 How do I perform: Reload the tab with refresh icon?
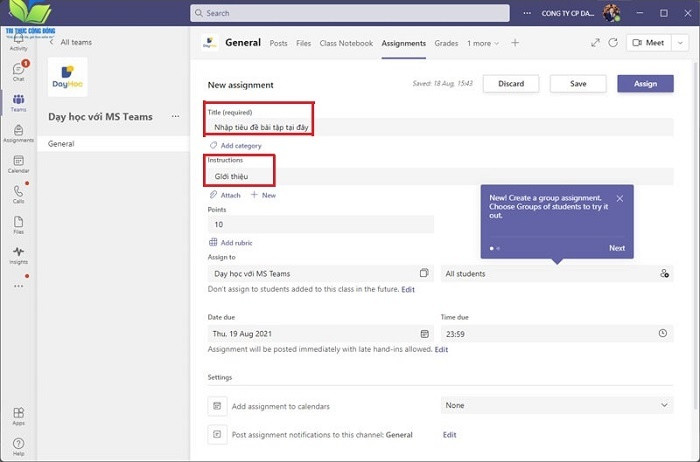[613, 43]
